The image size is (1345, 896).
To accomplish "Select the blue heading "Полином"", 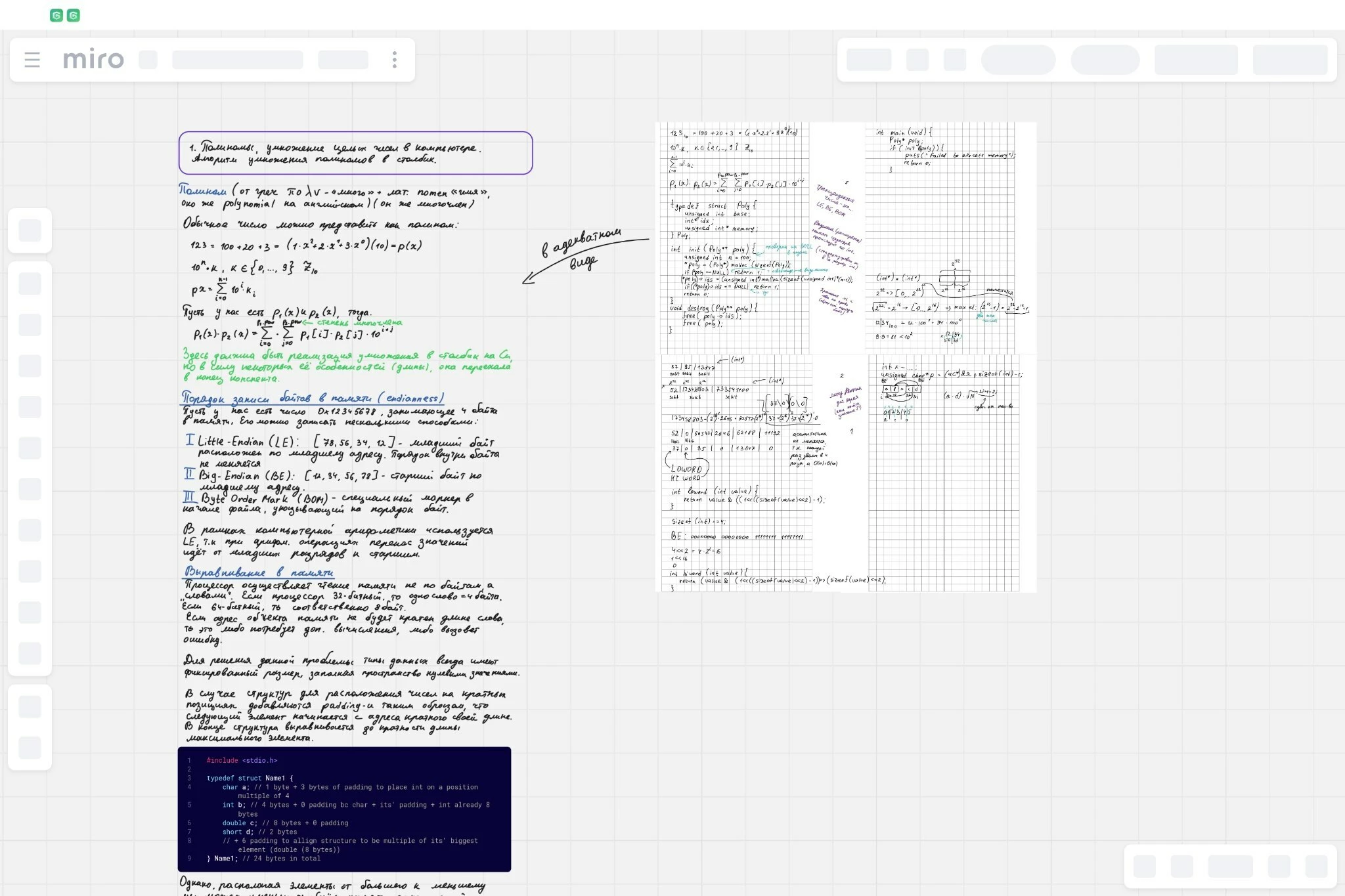I will click(203, 191).
